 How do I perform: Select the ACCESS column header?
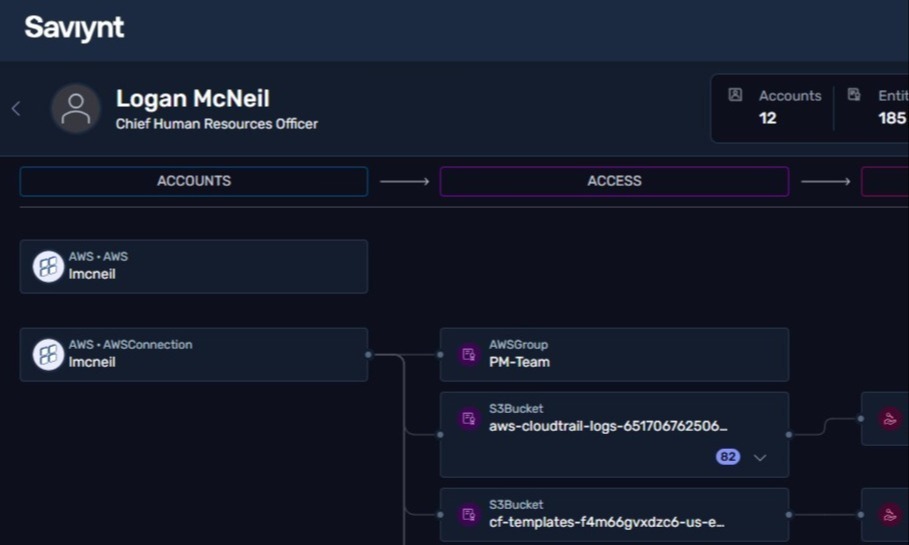615,181
